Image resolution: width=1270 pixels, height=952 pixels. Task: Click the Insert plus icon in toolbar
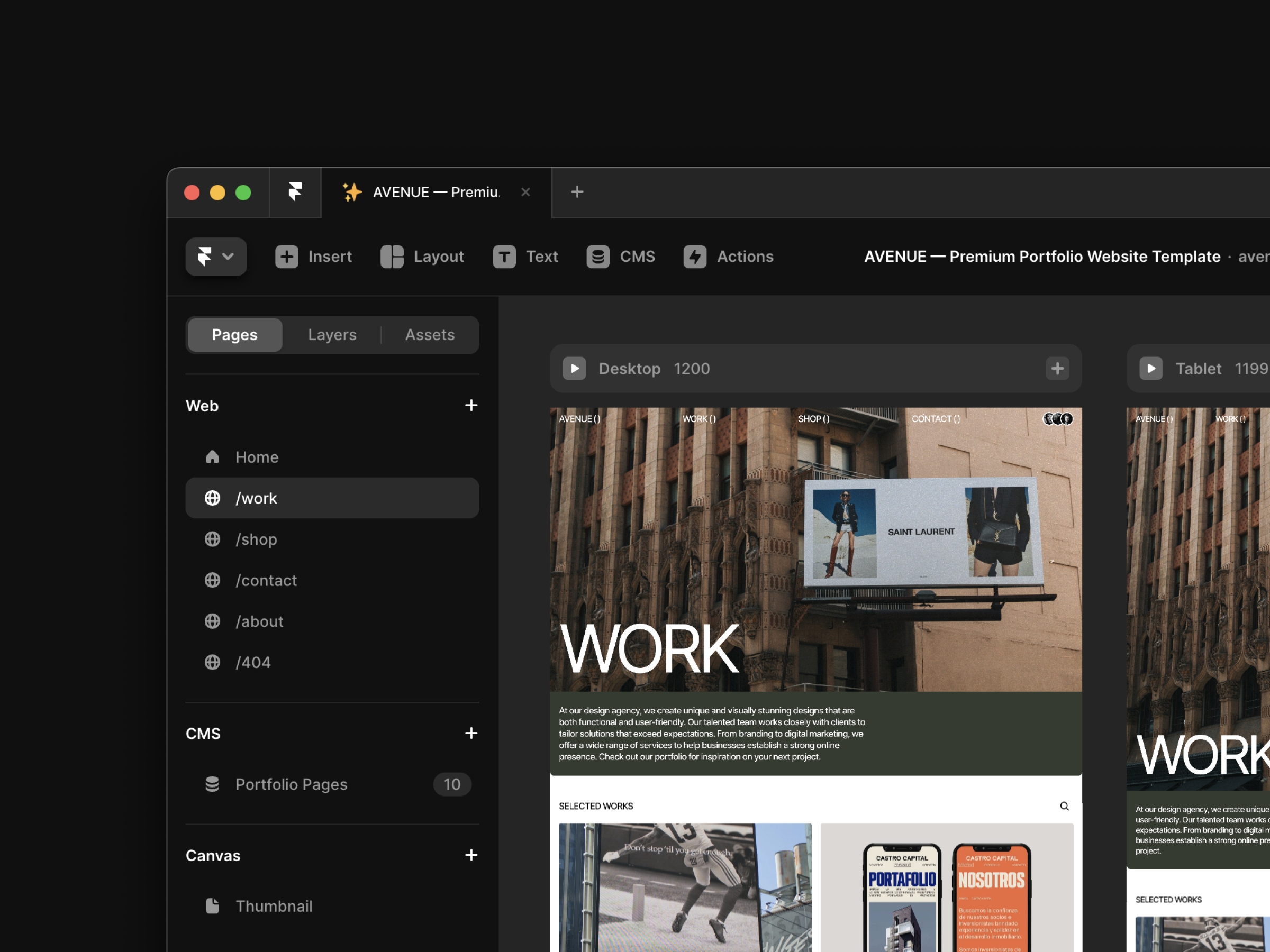(x=286, y=257)
